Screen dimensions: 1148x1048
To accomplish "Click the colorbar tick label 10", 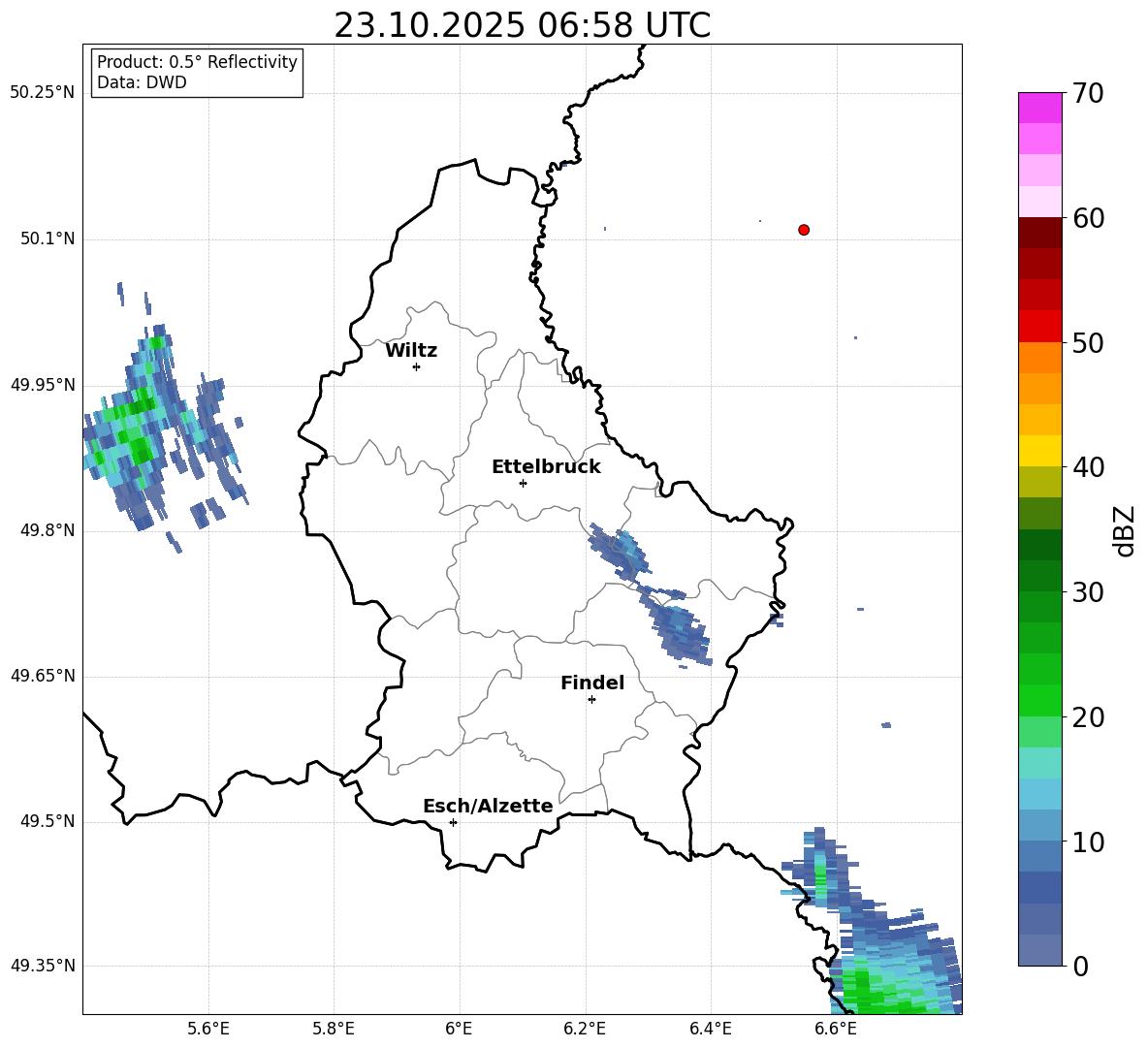I will 1088,842.
